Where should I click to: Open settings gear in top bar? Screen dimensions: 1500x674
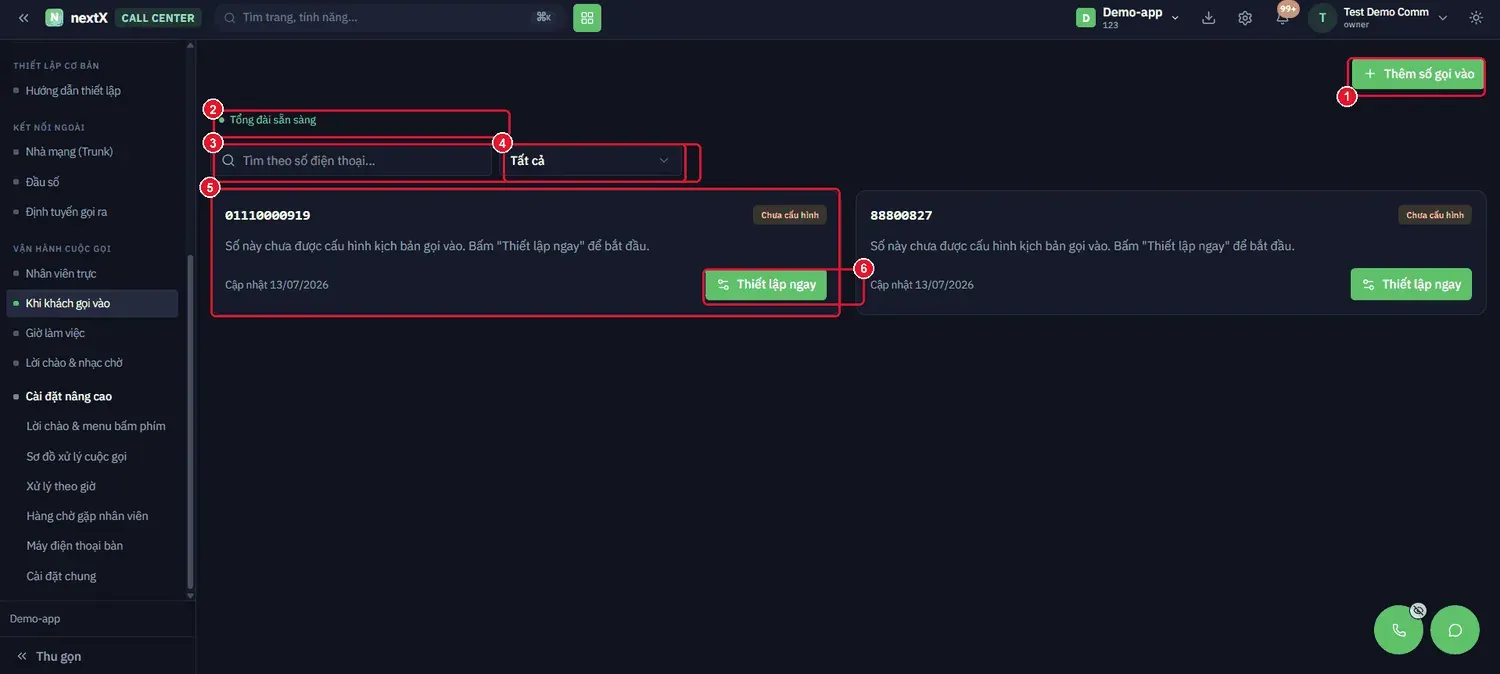click(x=1245, y=18)
